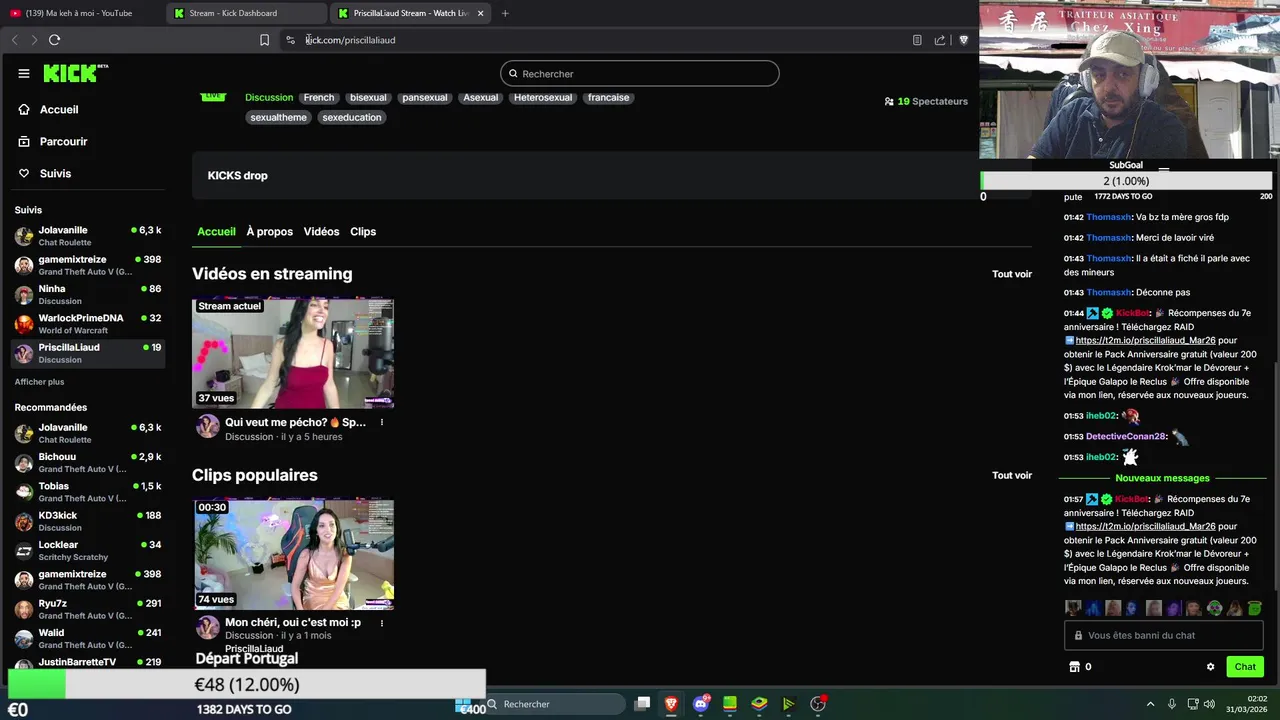Open Ninha channel in the sidebar
Screen dimensions: 1280x720
click(88, 294)
